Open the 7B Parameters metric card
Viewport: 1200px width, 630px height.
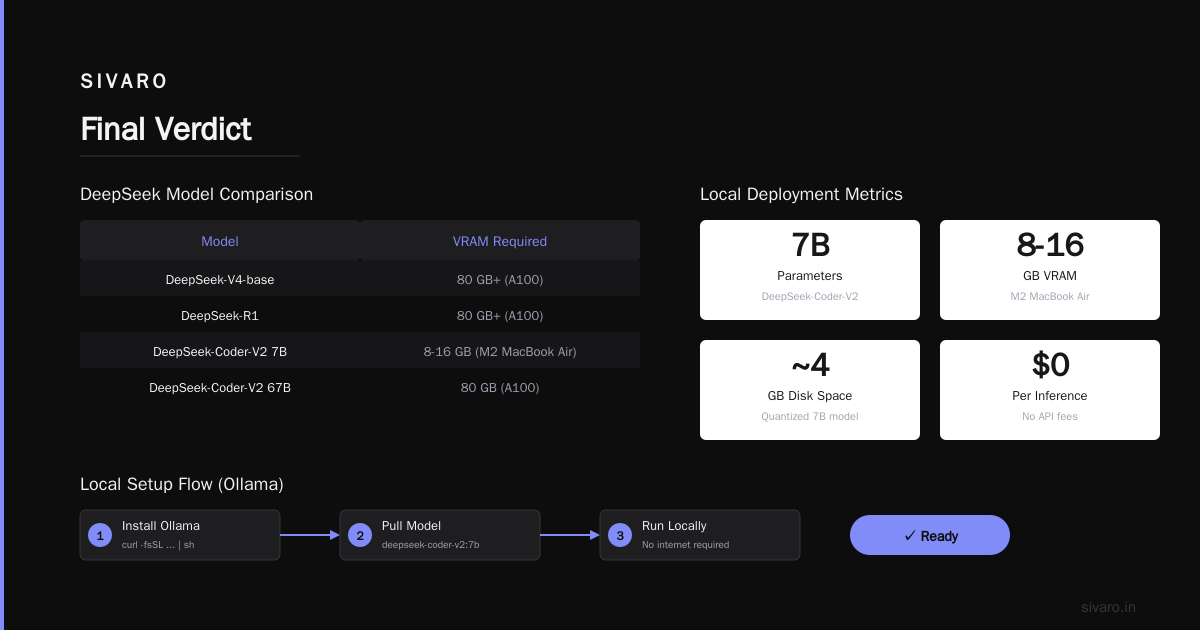pyautogui.click(x=810, y=270)
